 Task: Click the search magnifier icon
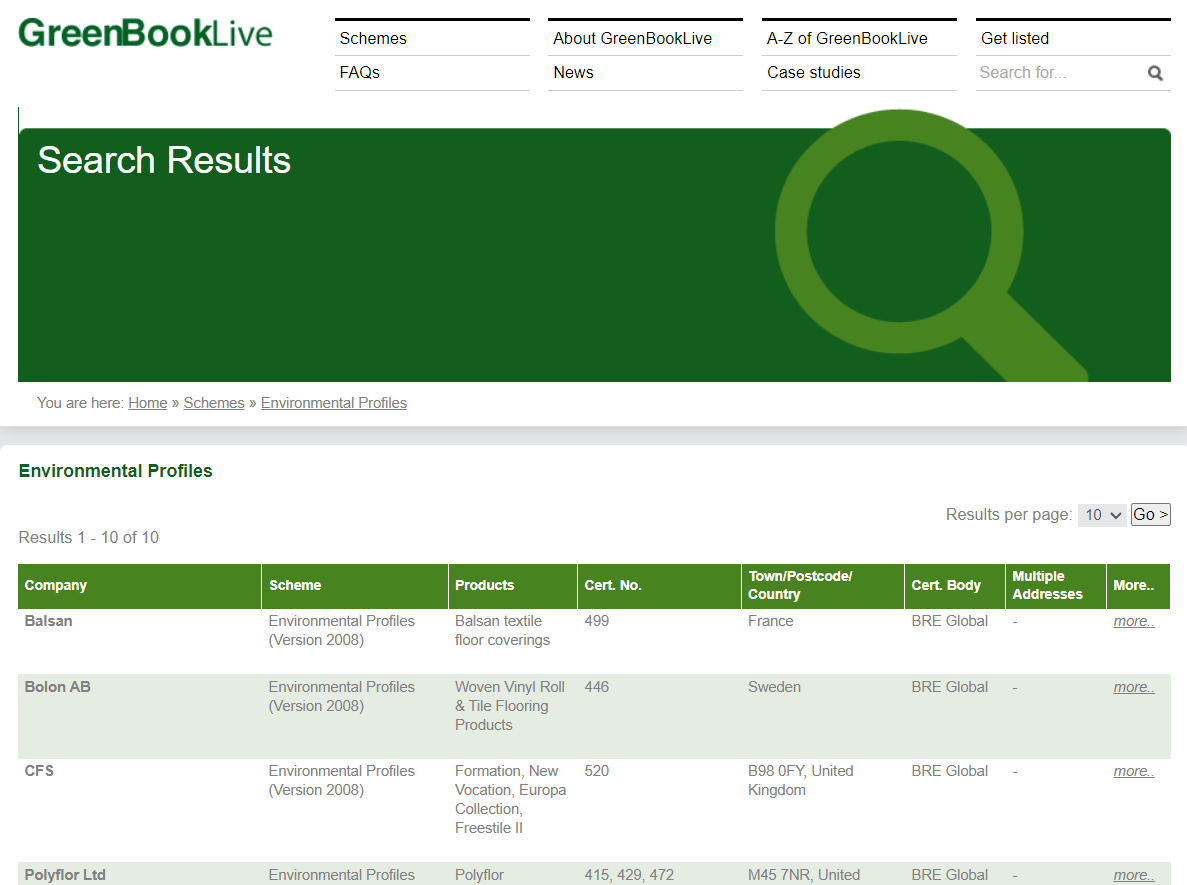pos(1155,73)
